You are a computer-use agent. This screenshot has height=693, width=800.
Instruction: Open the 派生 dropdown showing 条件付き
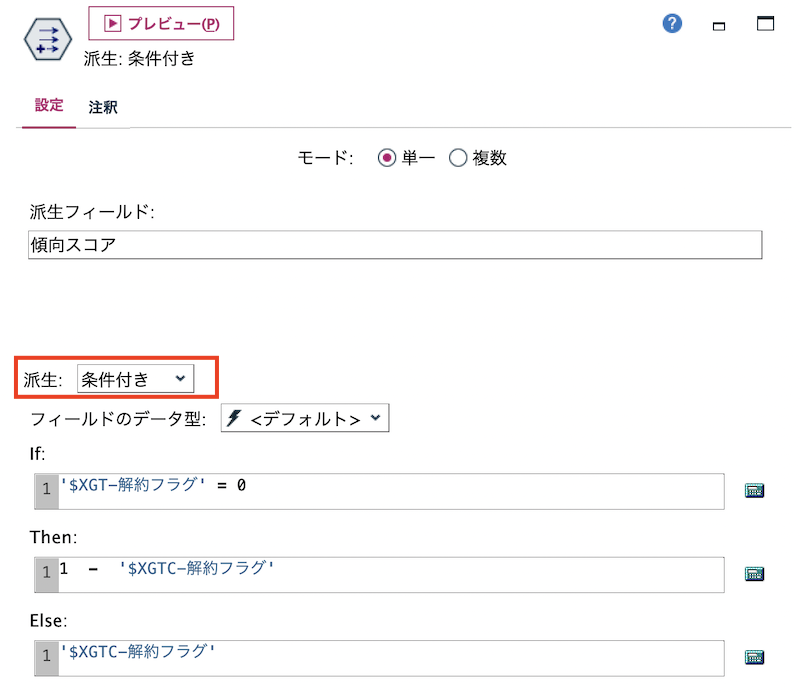136,378
